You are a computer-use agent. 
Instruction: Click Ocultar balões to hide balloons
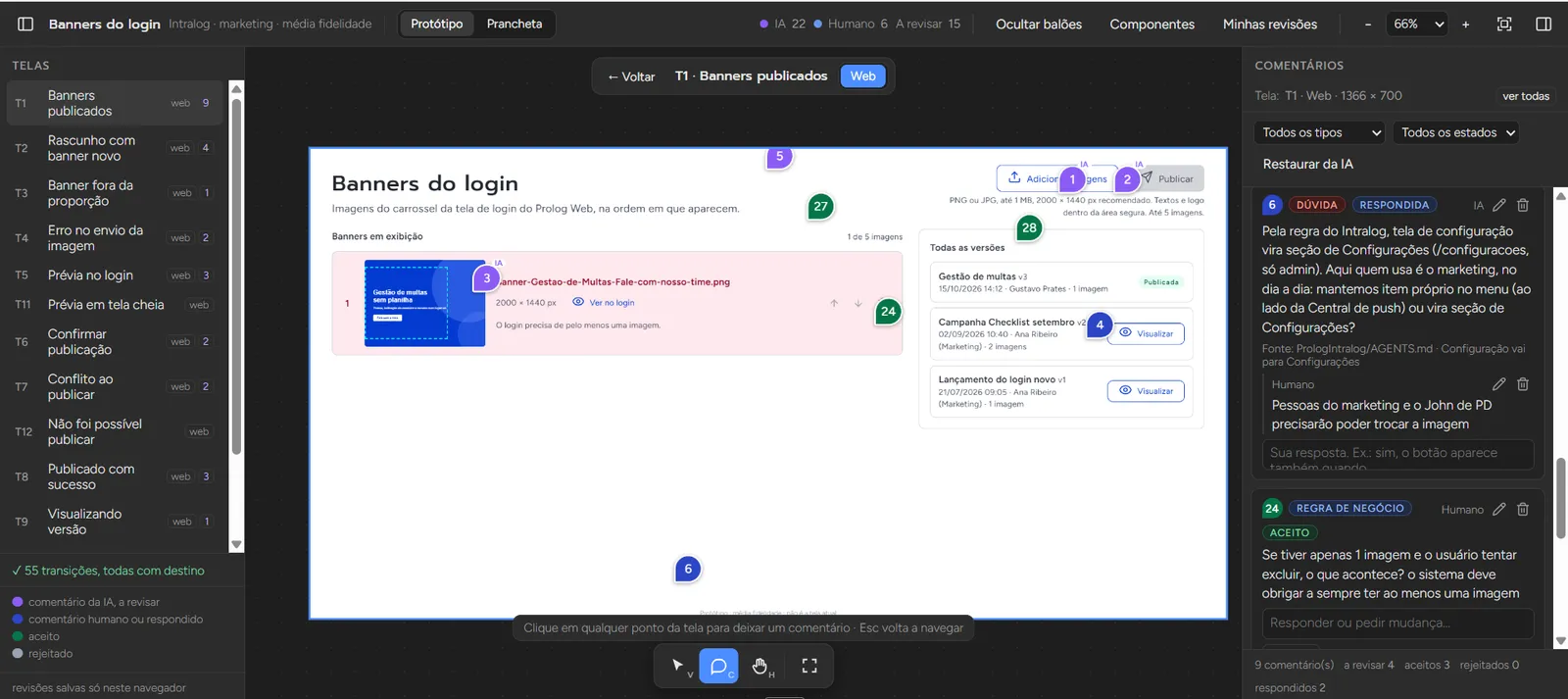pos(1039,25)
